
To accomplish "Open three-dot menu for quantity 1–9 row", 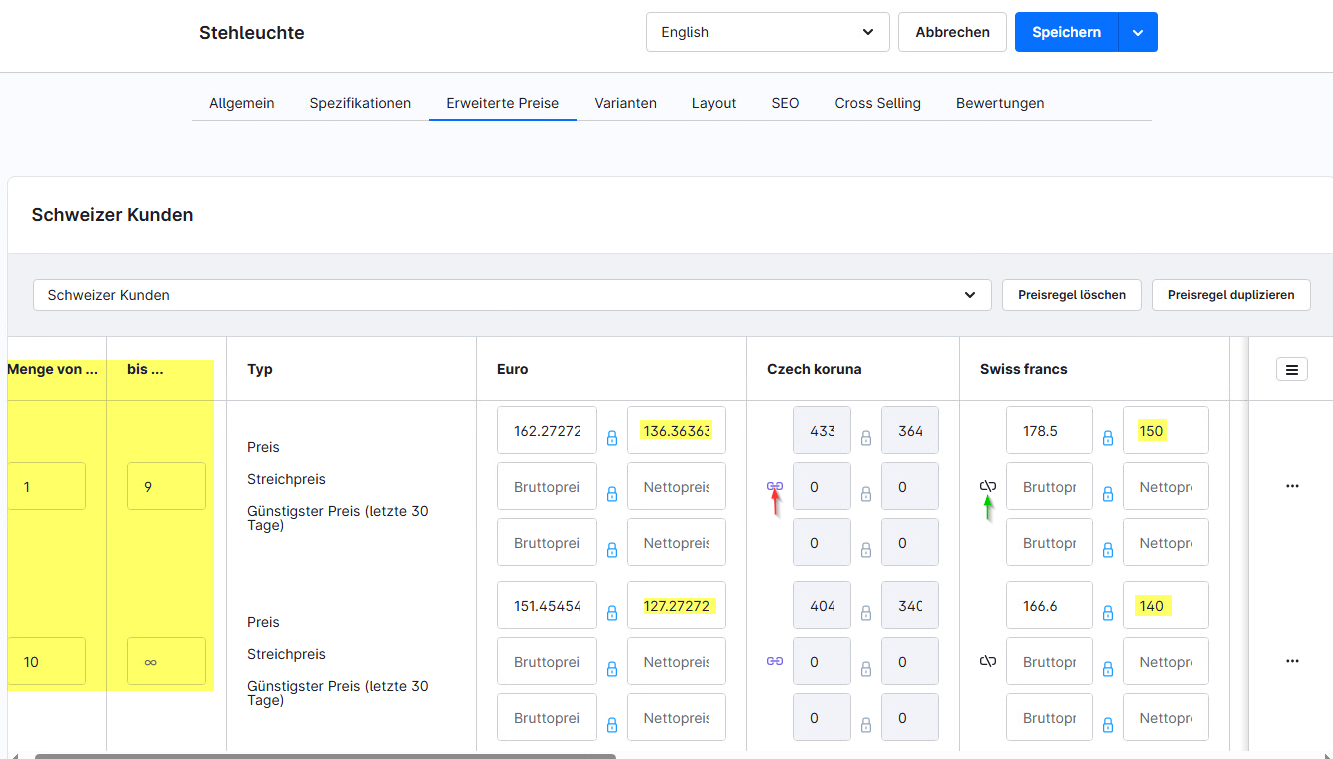I will click(x=1292, y=486).
